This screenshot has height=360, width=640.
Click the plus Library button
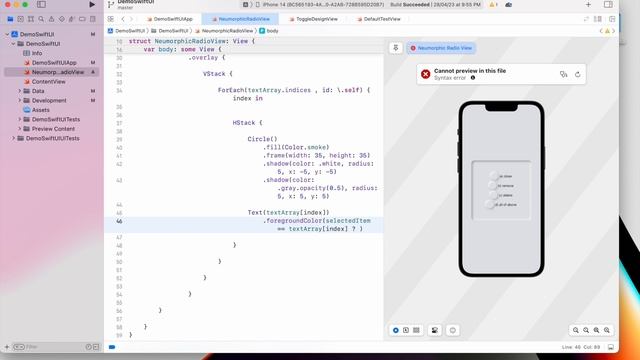point(588,4)
